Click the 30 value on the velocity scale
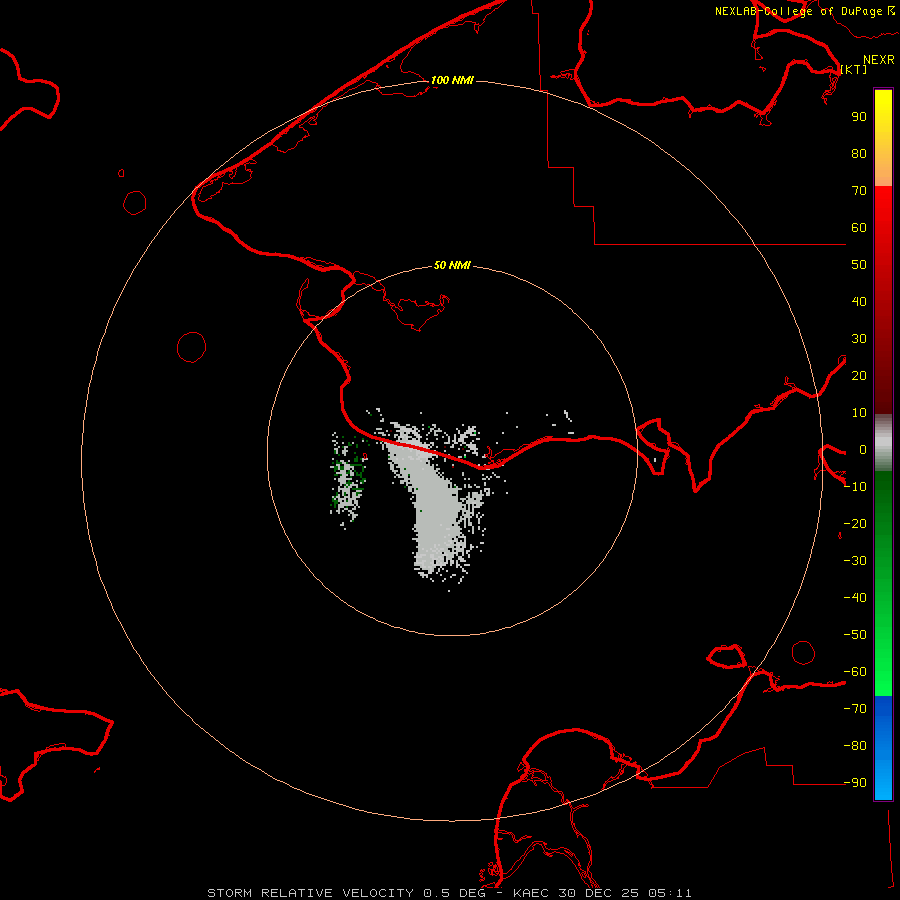Image resolution: width=900 pixels, height=900 pixels. coord(859,339)
